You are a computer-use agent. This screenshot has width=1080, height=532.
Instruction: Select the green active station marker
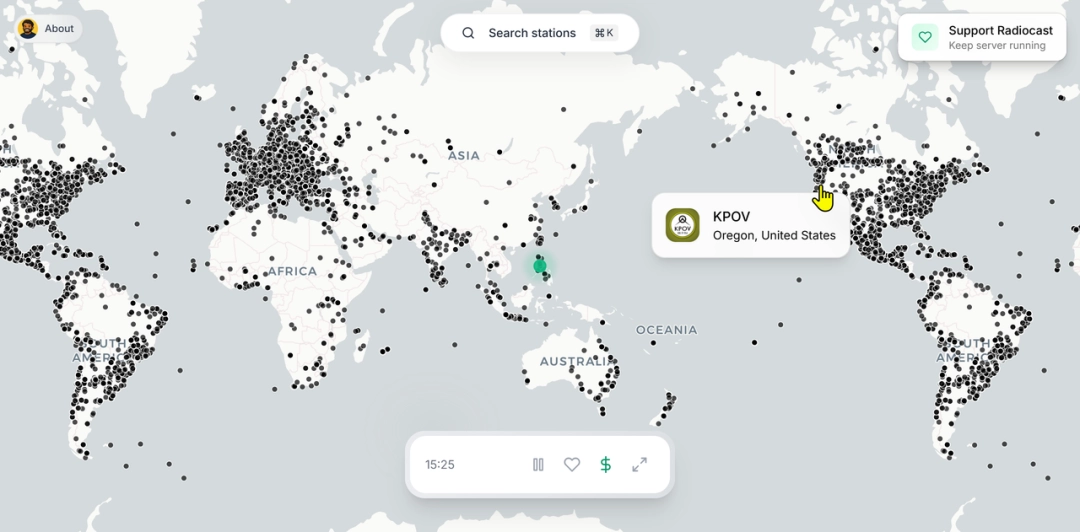[x=539, y=266]
